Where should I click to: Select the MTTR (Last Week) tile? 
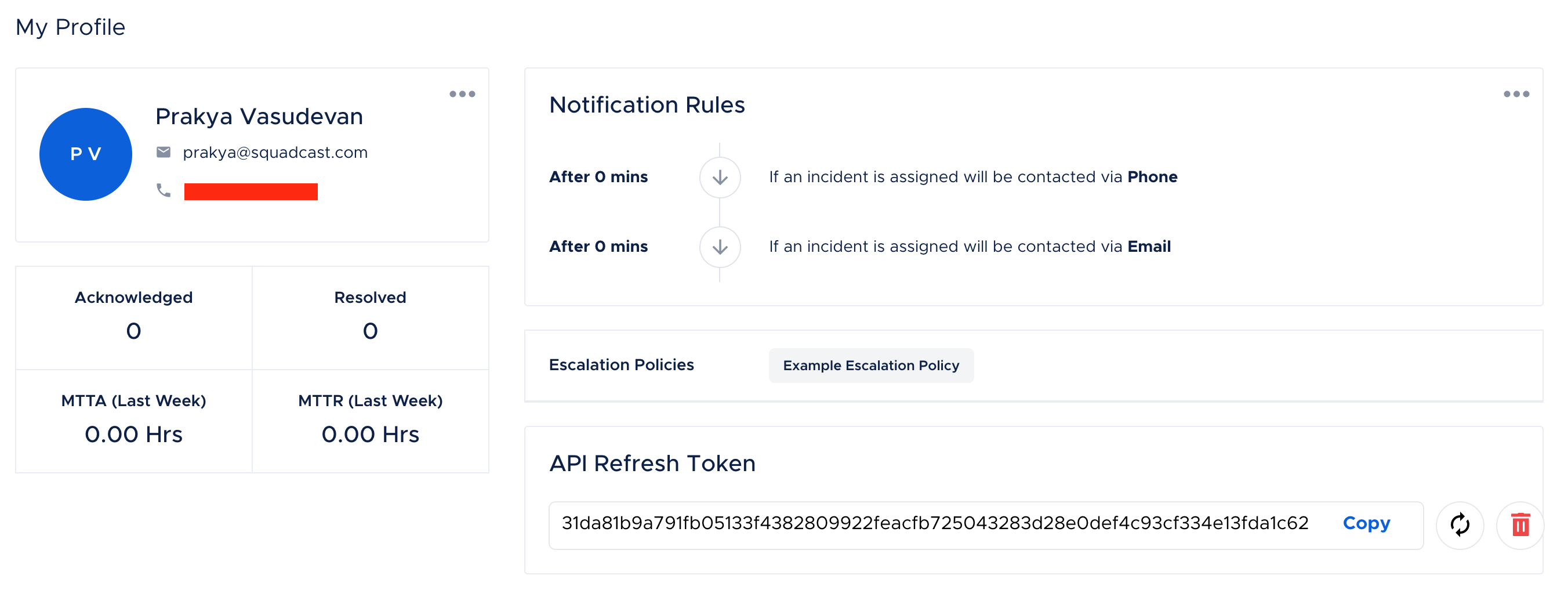[370, 421]
